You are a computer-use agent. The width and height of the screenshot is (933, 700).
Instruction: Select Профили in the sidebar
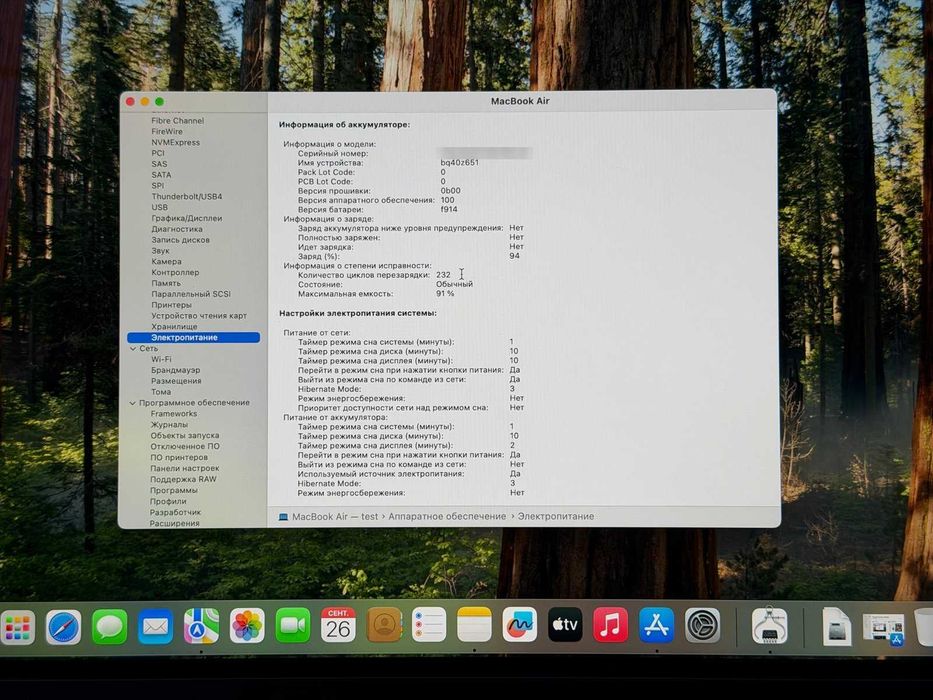[168, 501]
